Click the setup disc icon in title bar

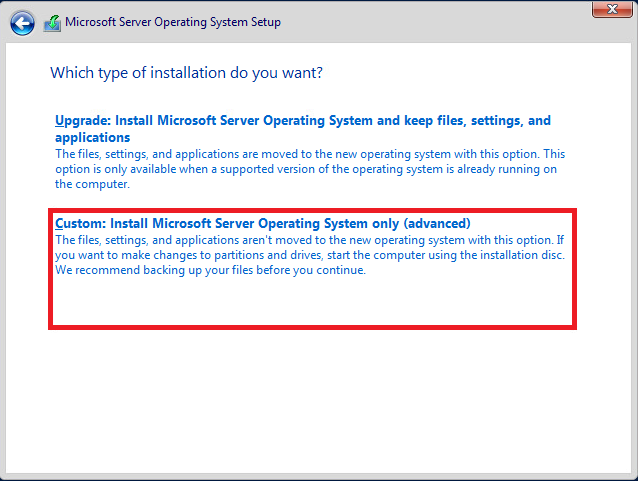tap(52, 22)
